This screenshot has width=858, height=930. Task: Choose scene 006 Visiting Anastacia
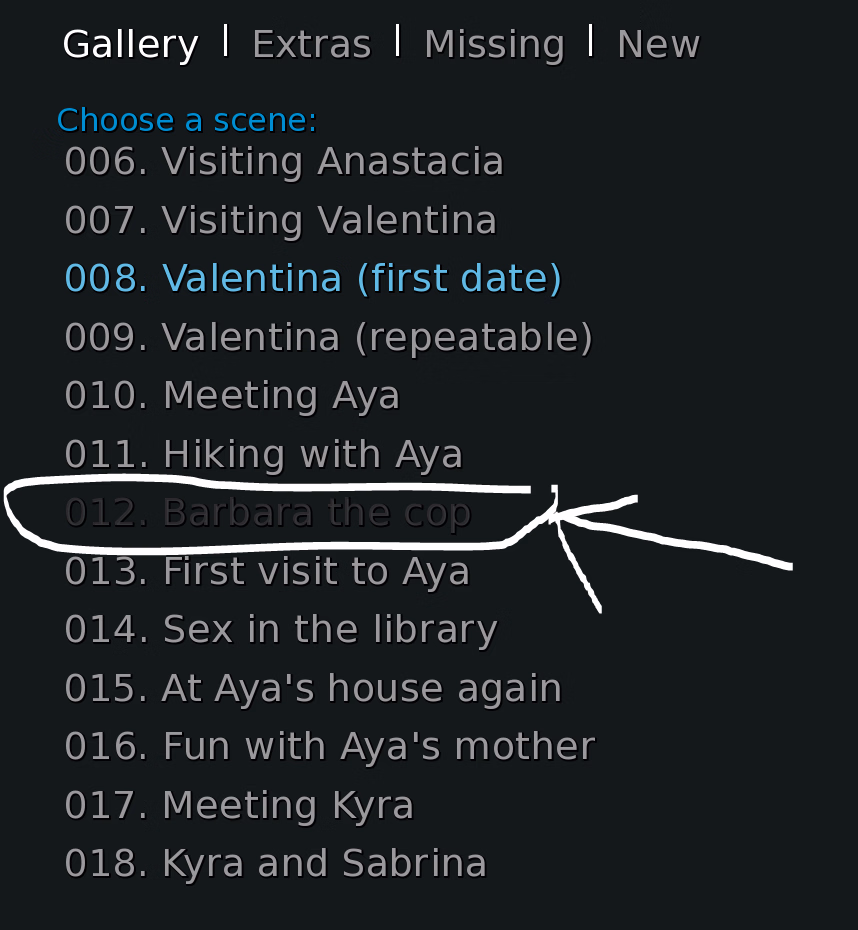(284, 162)
